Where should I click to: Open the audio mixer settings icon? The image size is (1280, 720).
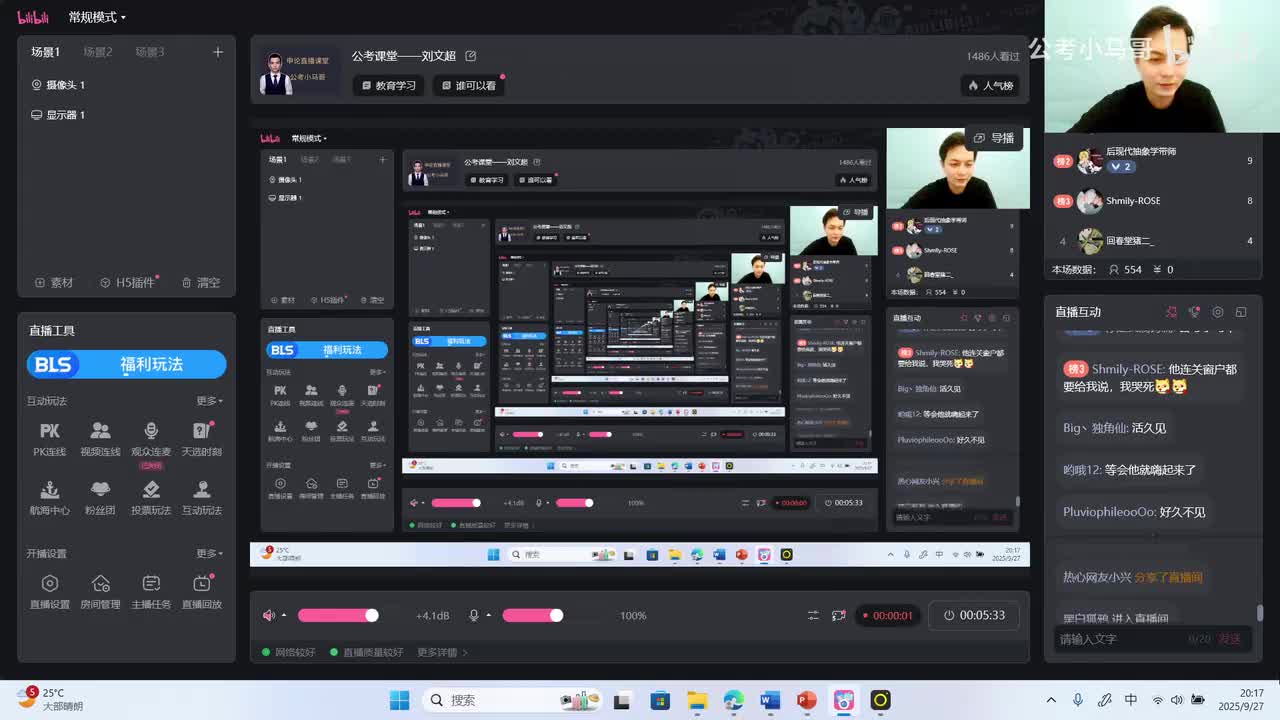813,615
